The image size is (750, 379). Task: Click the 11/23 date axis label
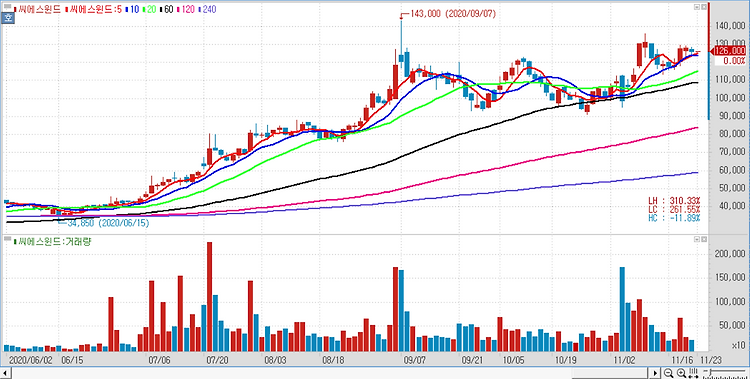pos(710,359)
